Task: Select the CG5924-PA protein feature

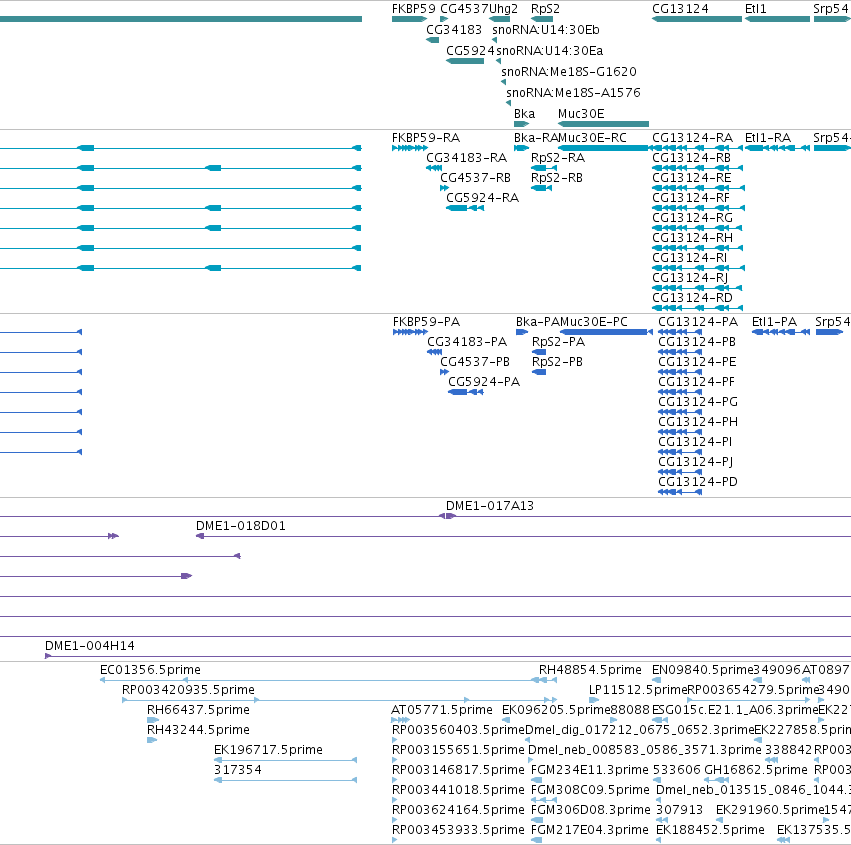Action: tap(466, 392)
